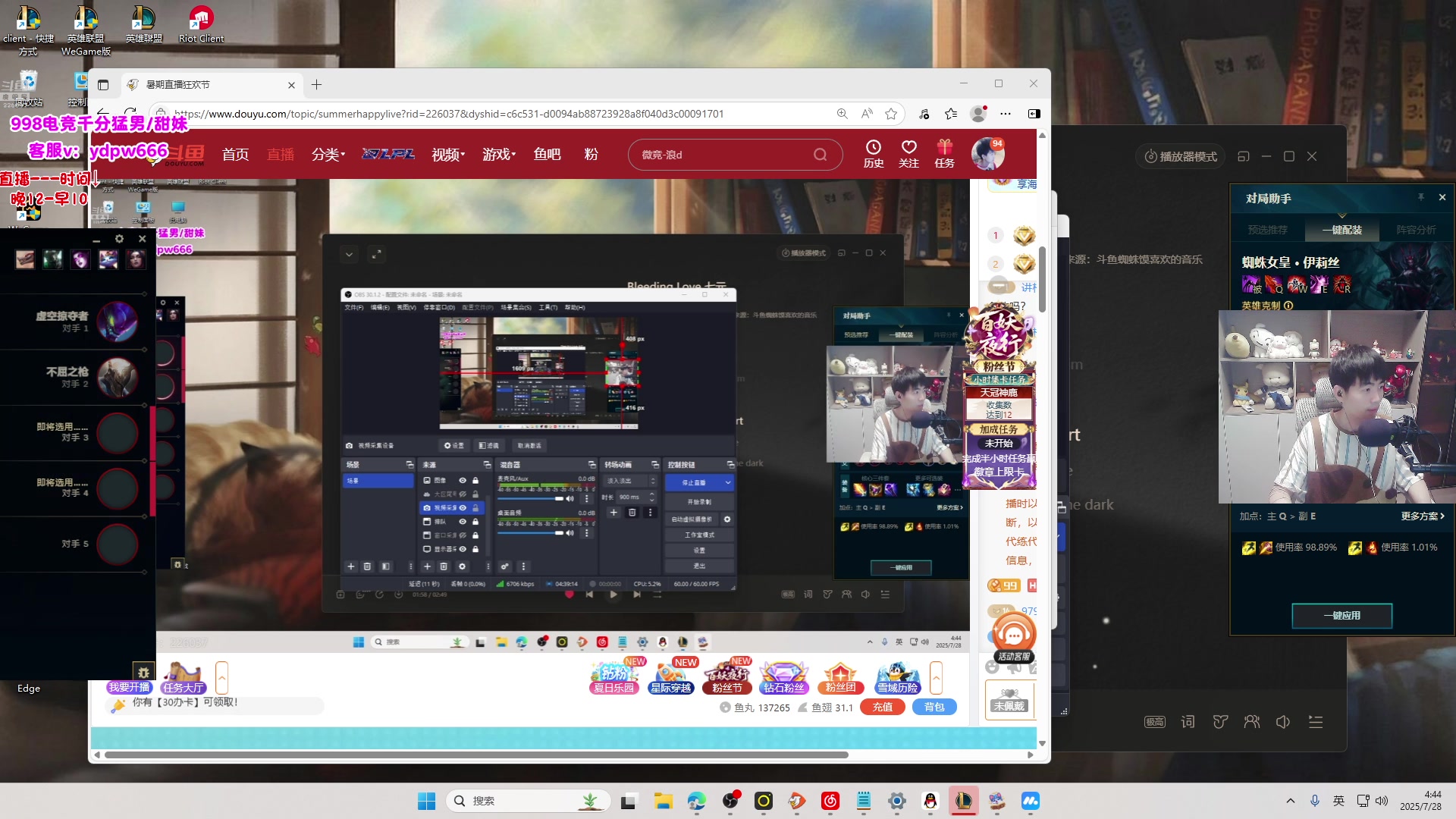The height and width of the screenshot is (819, 1456).
Task: Toggle the pin on 对局助手 panel
Action: pyautogui.click(x=1421, y=197)
